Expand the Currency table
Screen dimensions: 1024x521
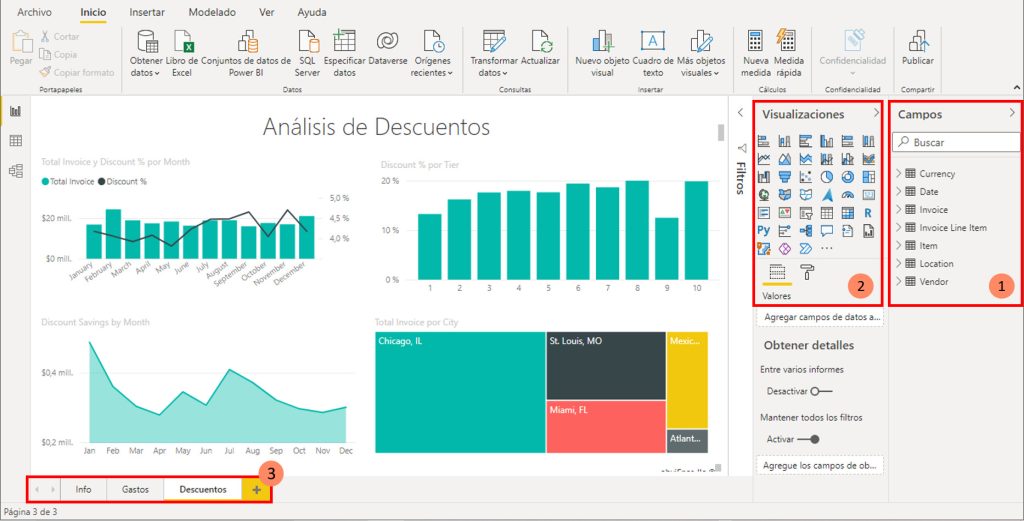[898, 173]
